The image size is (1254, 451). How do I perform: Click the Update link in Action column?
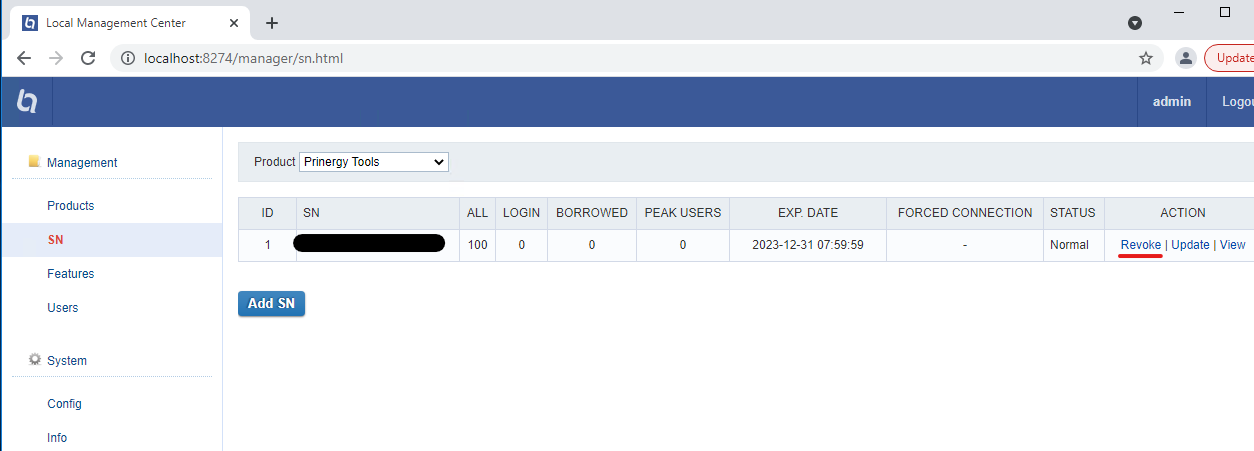[x=1190, y=245]
